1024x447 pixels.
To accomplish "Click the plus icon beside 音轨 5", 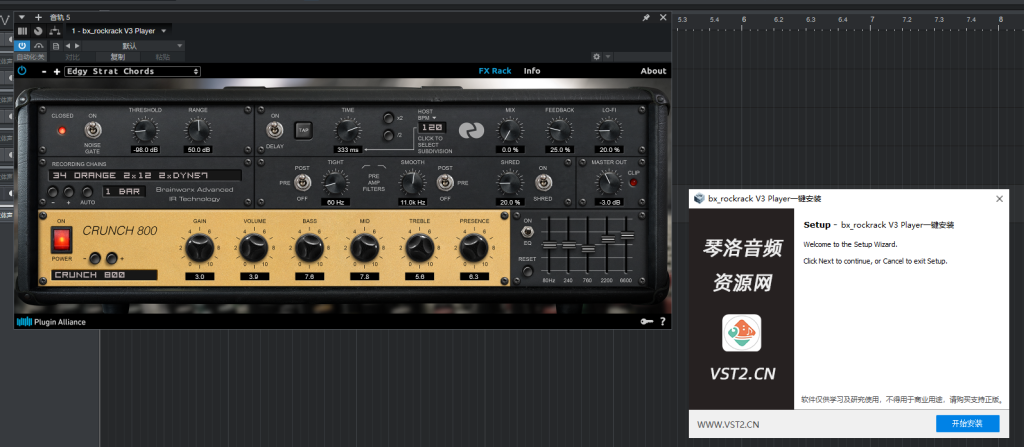I will (38, 17).
